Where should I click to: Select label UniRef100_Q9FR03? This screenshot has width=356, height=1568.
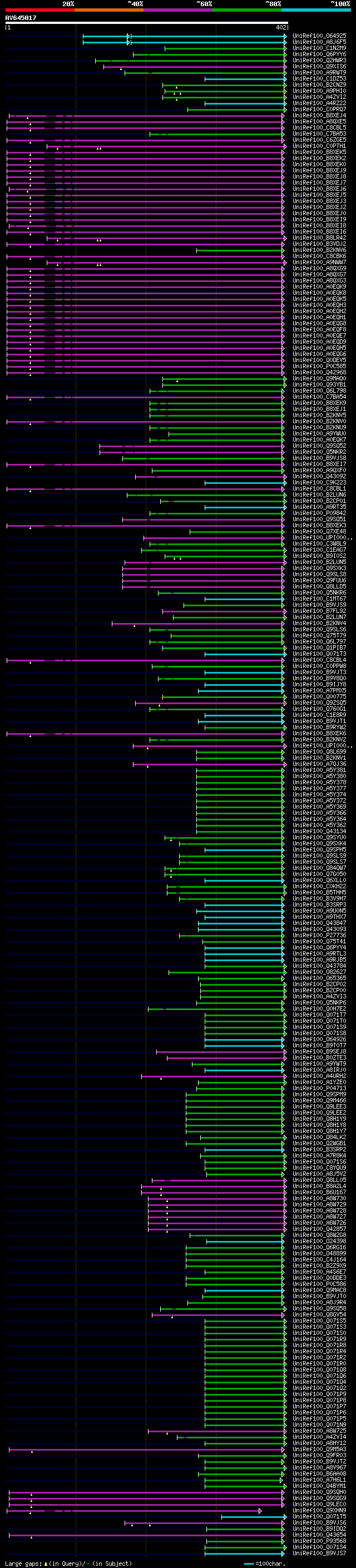point(319,1456)
